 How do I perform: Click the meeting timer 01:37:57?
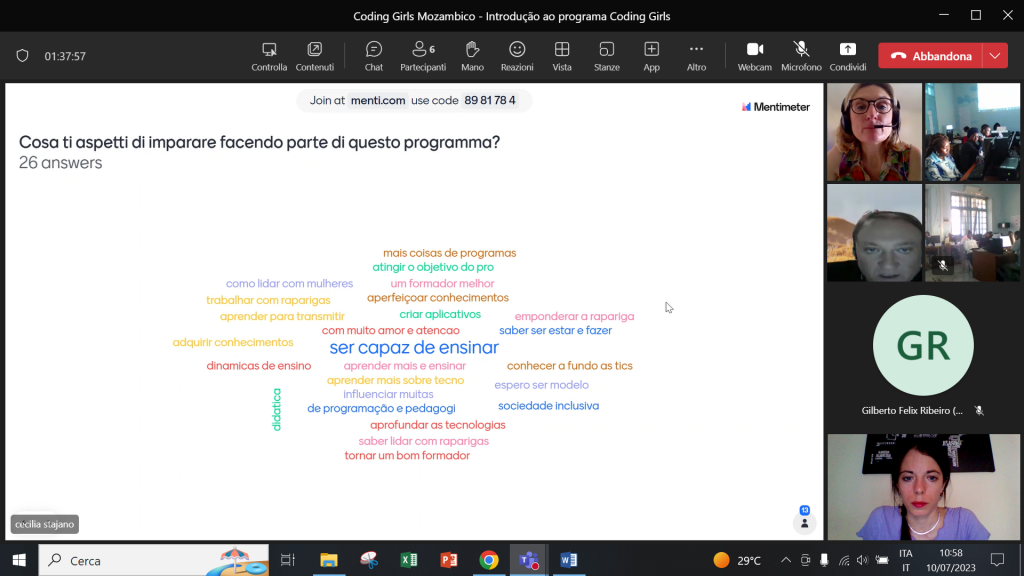tap(65, 56)
